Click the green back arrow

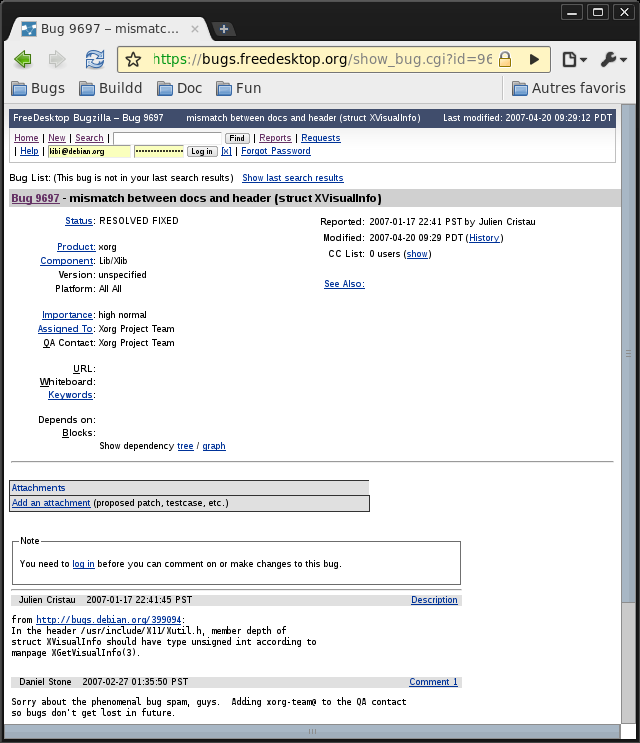23,59
